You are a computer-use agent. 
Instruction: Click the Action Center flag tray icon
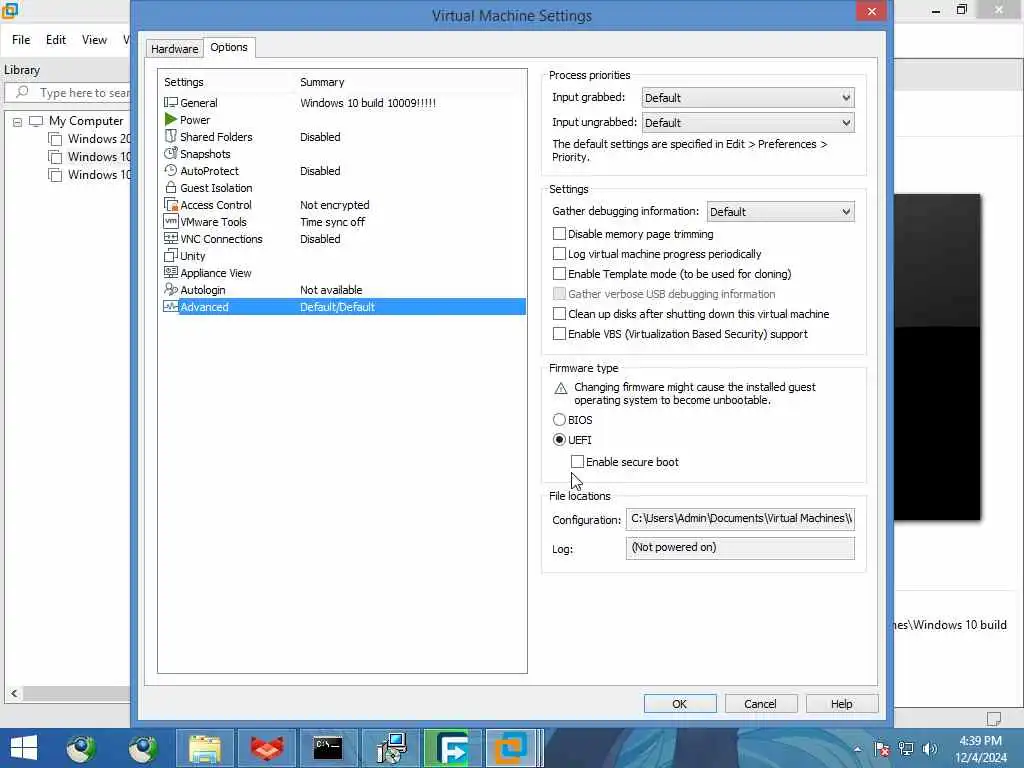point(882,749)
